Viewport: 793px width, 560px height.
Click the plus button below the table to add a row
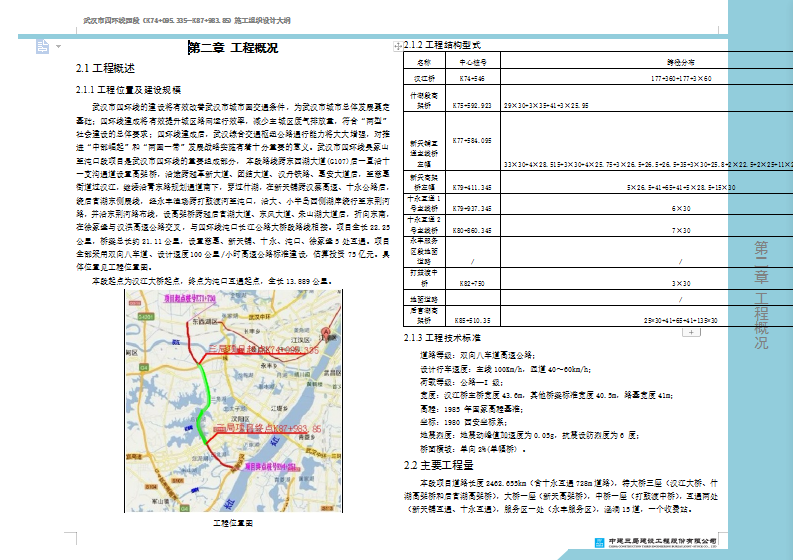point(691,332)
